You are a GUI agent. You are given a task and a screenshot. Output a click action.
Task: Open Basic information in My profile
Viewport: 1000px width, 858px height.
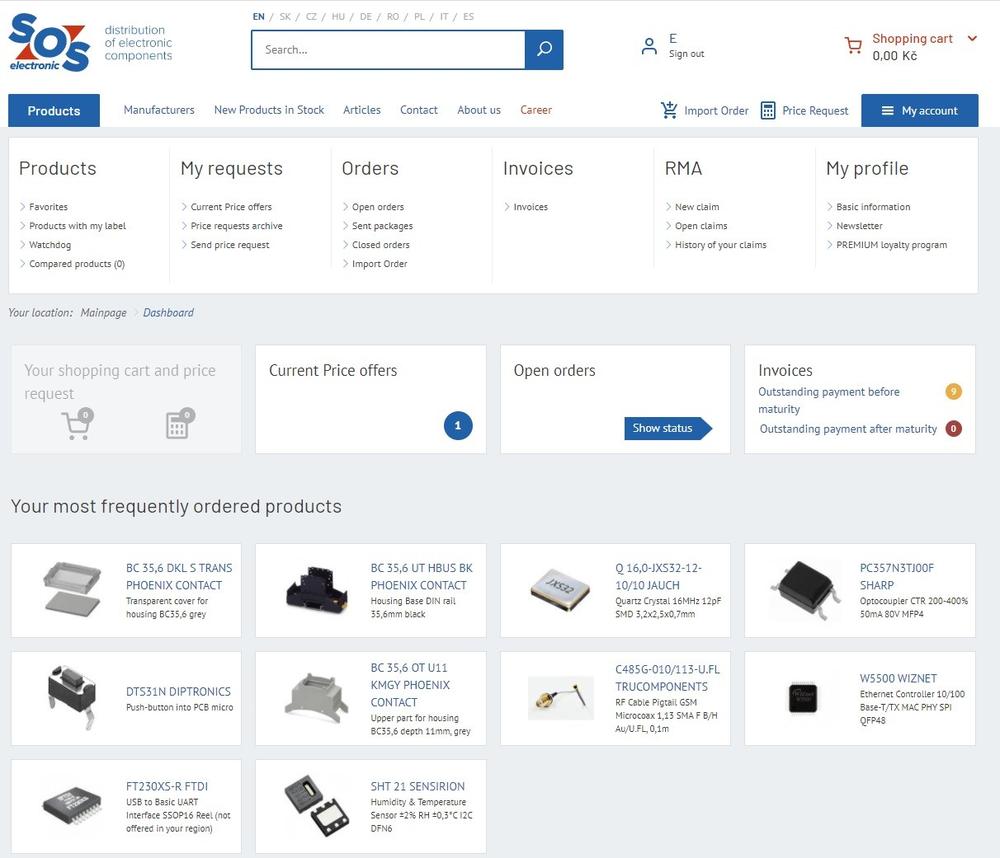873,207
